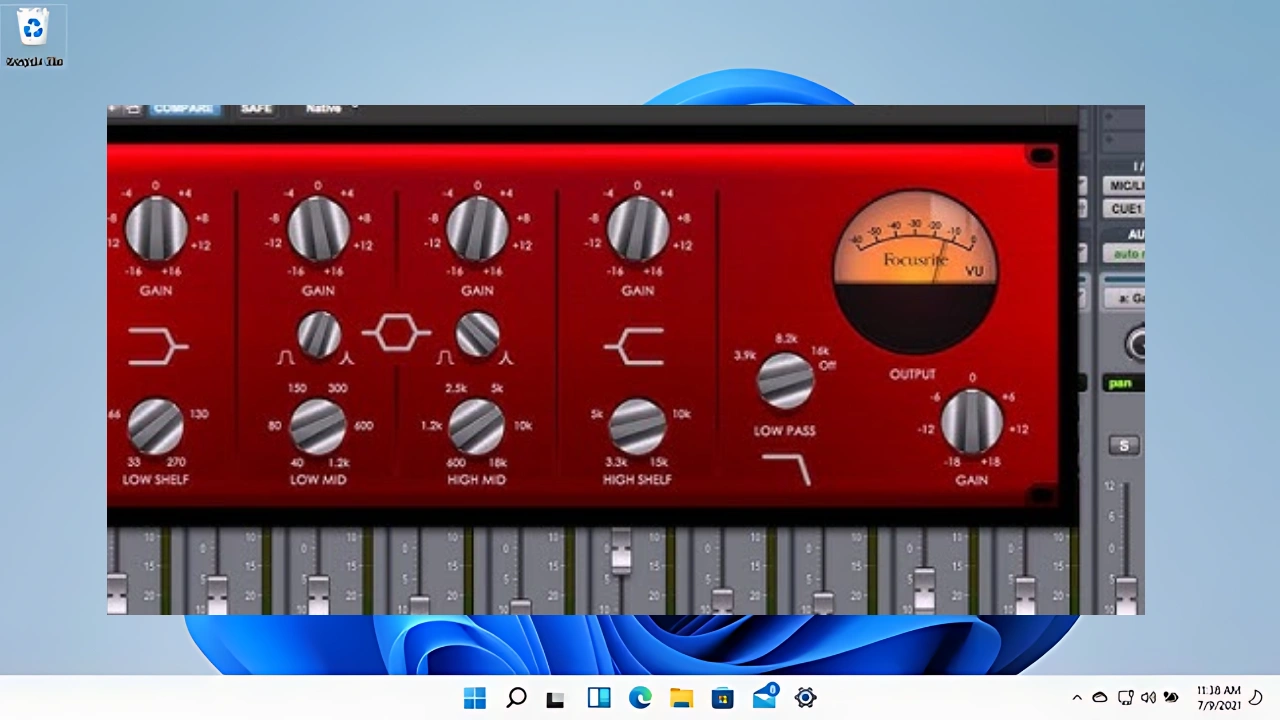This screenshot has width=1280, height=720.
Task: Open taskbar Search magnifier
Action: [x=516, y=698]
